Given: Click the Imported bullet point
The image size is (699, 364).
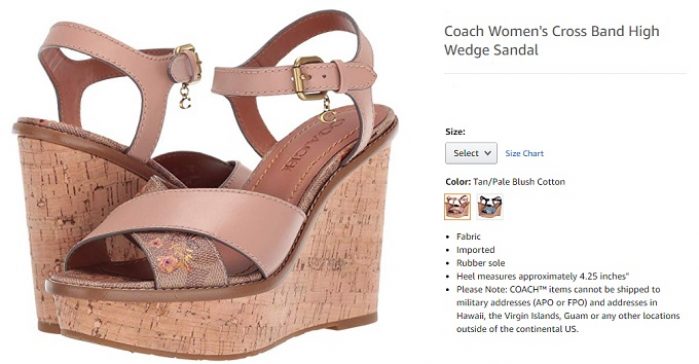Looking at the screenshot, I should click(475, 250).
